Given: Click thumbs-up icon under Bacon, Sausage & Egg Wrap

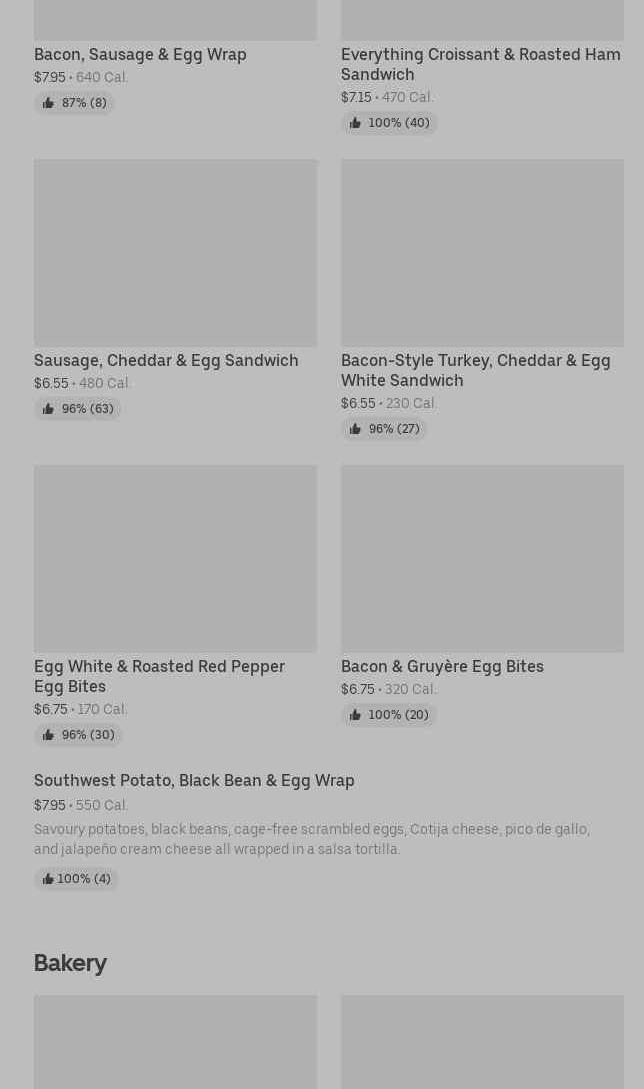Looking at the screenshot, I should click(48, 103).
